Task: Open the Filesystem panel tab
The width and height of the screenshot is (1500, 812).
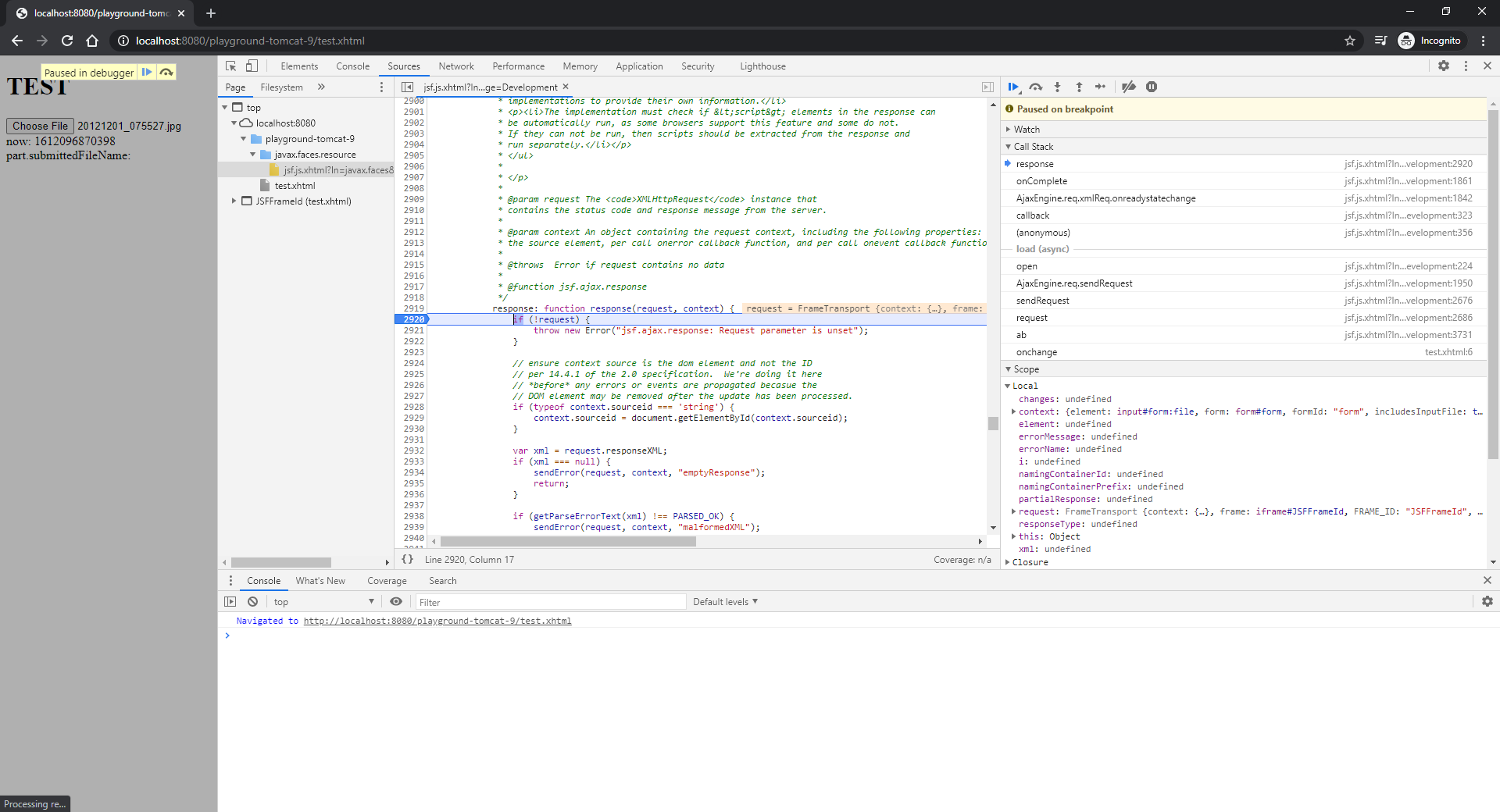Action: click(281, 87)
